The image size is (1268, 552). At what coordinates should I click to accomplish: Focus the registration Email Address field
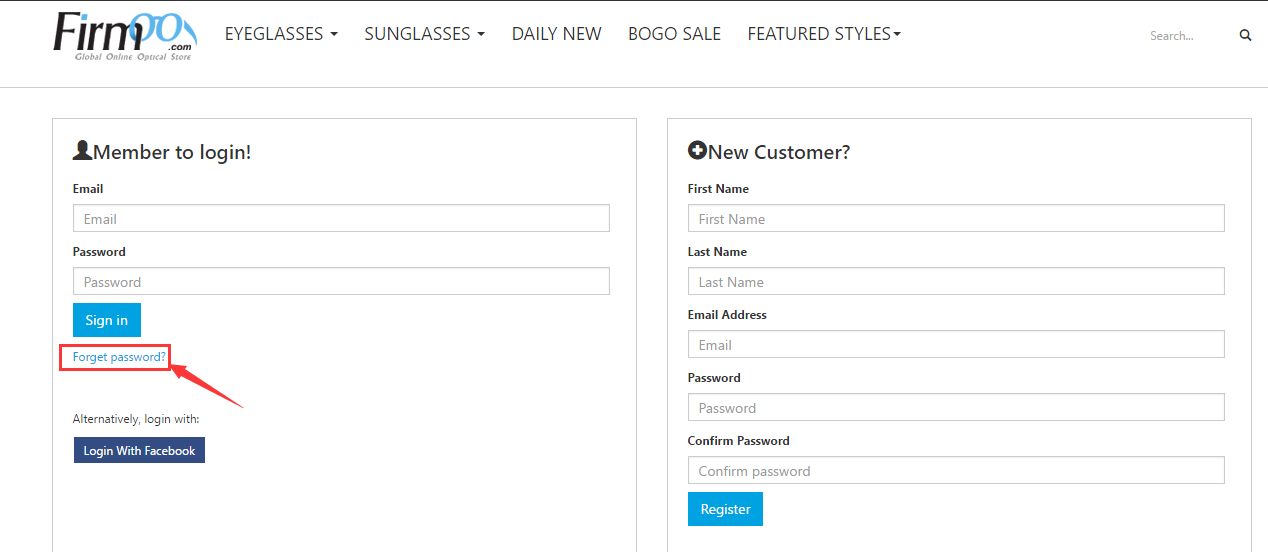tap(956, 344)
